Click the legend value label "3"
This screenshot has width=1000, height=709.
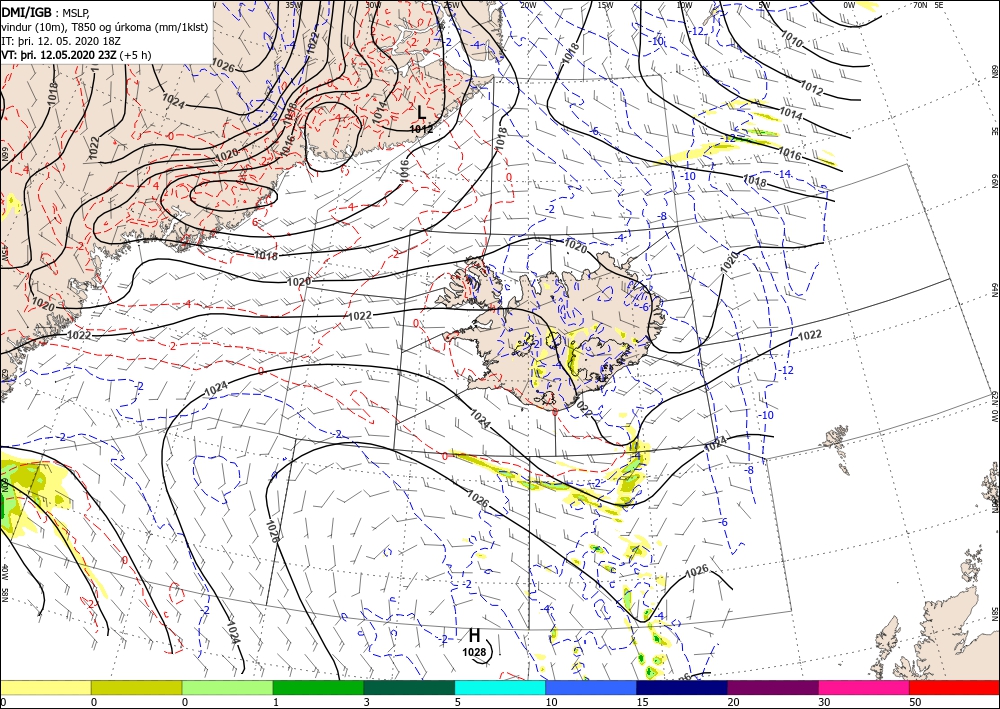(367, 703)
